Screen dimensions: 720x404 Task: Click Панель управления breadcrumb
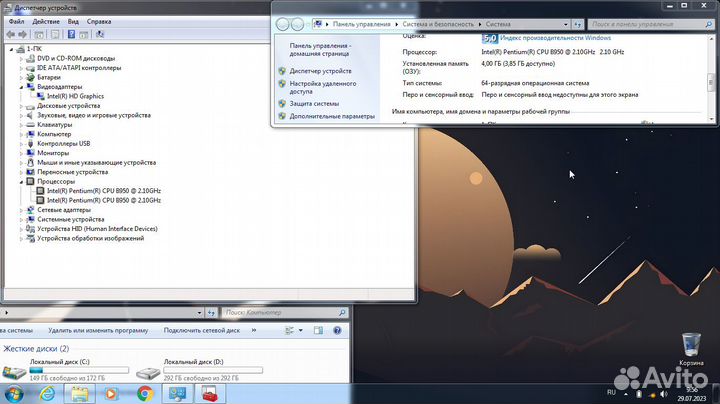click(x=361, y=24)
